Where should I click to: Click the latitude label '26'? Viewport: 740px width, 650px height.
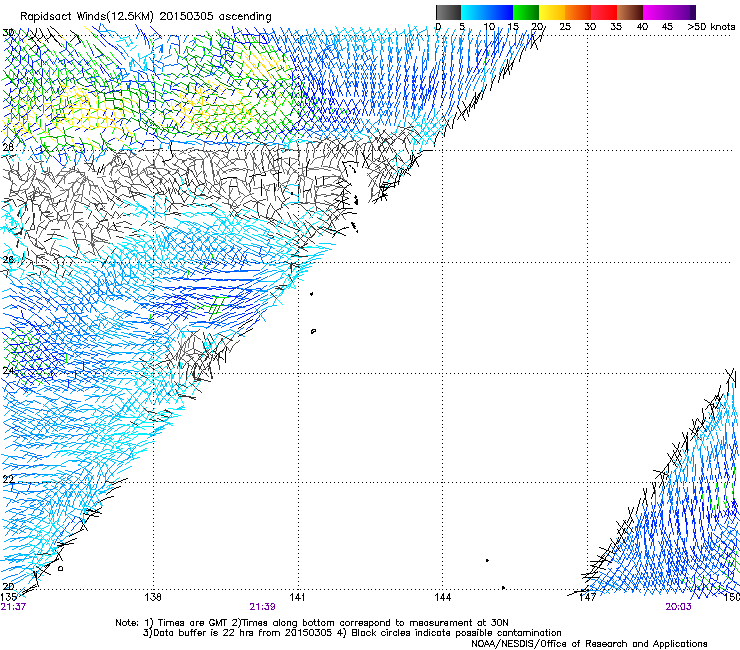tap(8, 259)
